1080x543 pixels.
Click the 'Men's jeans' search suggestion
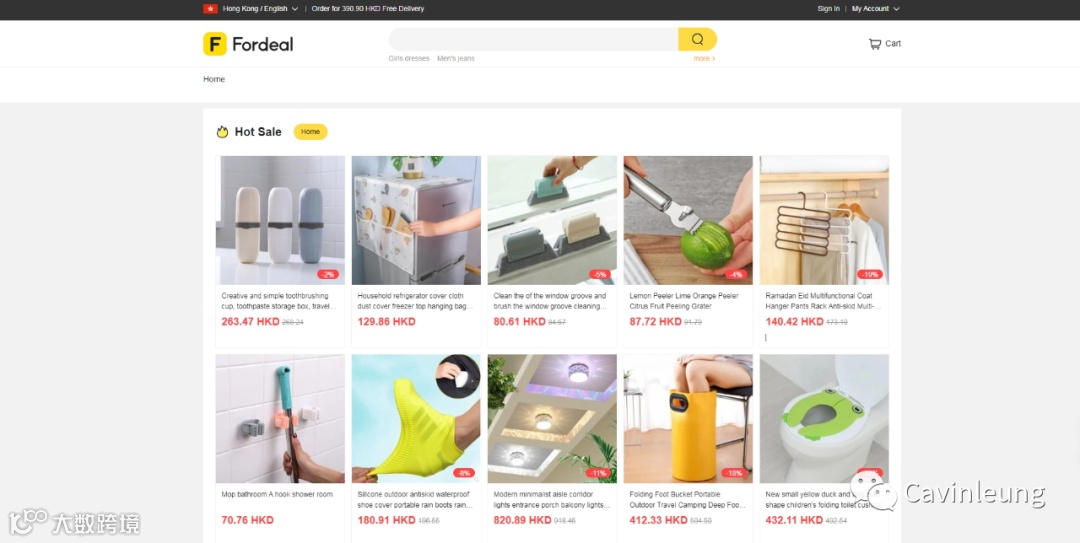(455, 59)
